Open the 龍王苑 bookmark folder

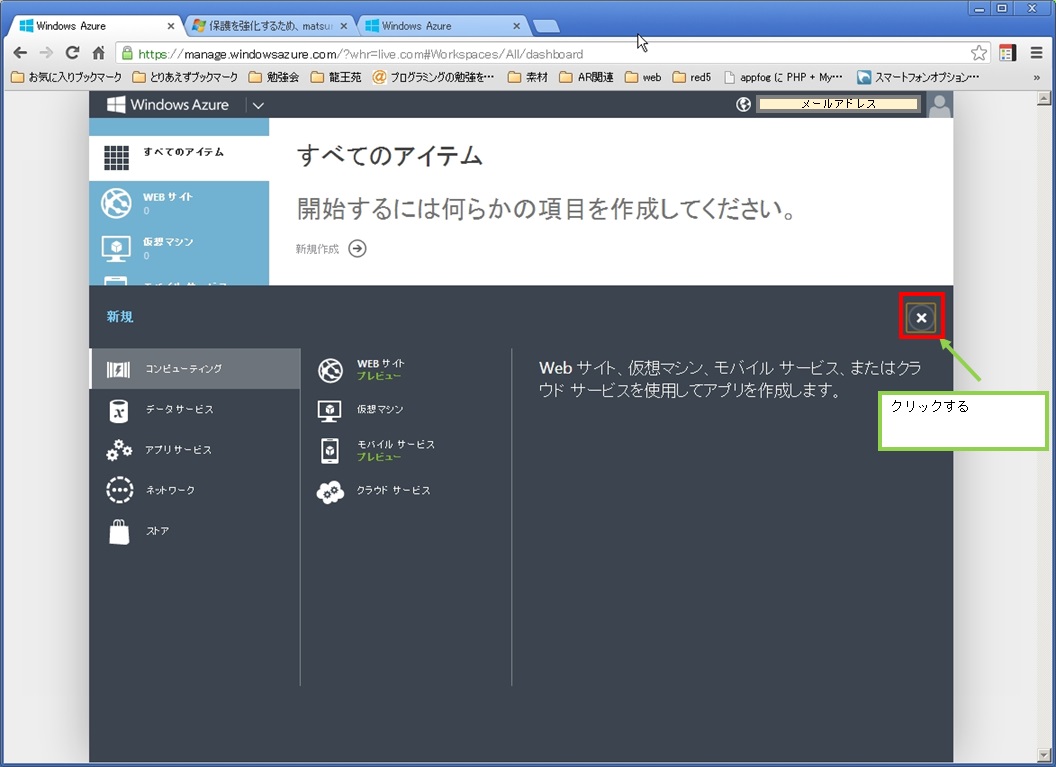tap(336, 77)
